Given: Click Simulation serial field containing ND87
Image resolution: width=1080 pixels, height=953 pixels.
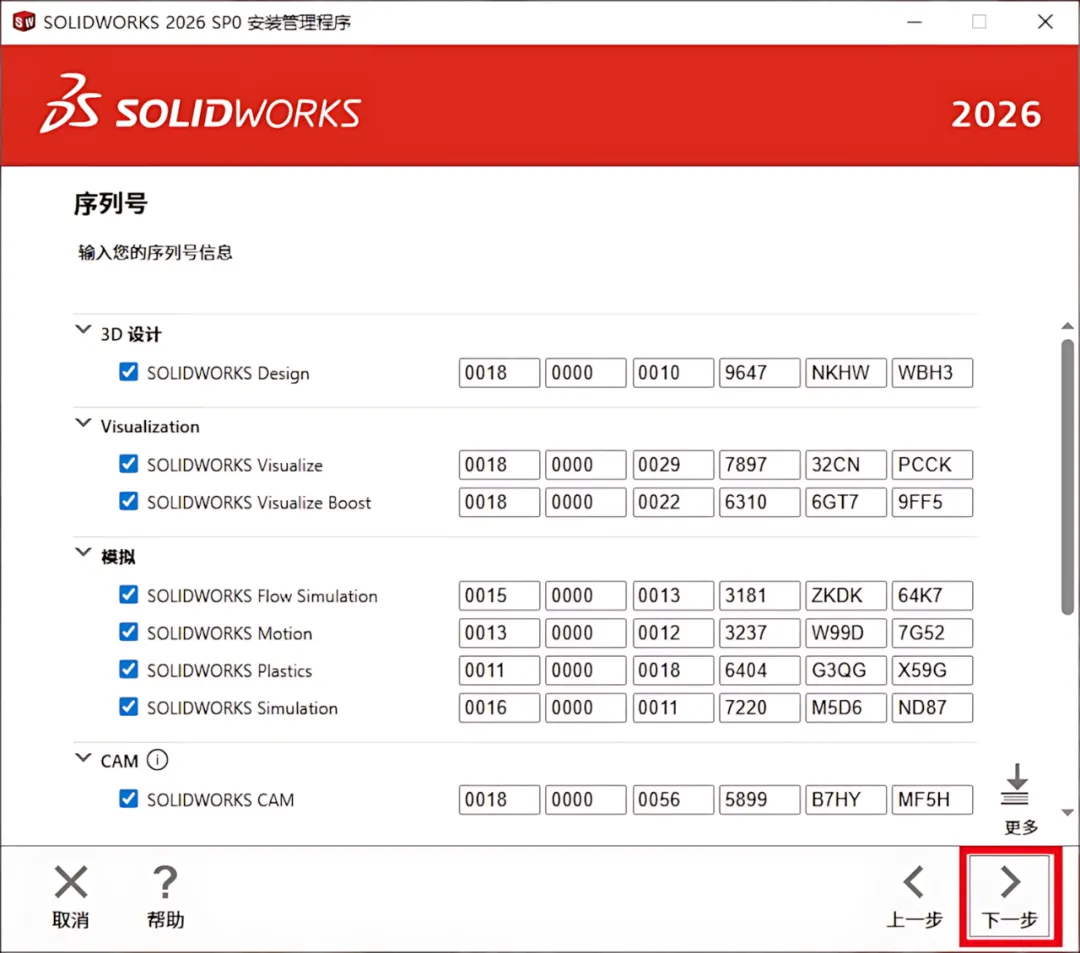Looking at the screenshot, I should click(x=932, y=708).
